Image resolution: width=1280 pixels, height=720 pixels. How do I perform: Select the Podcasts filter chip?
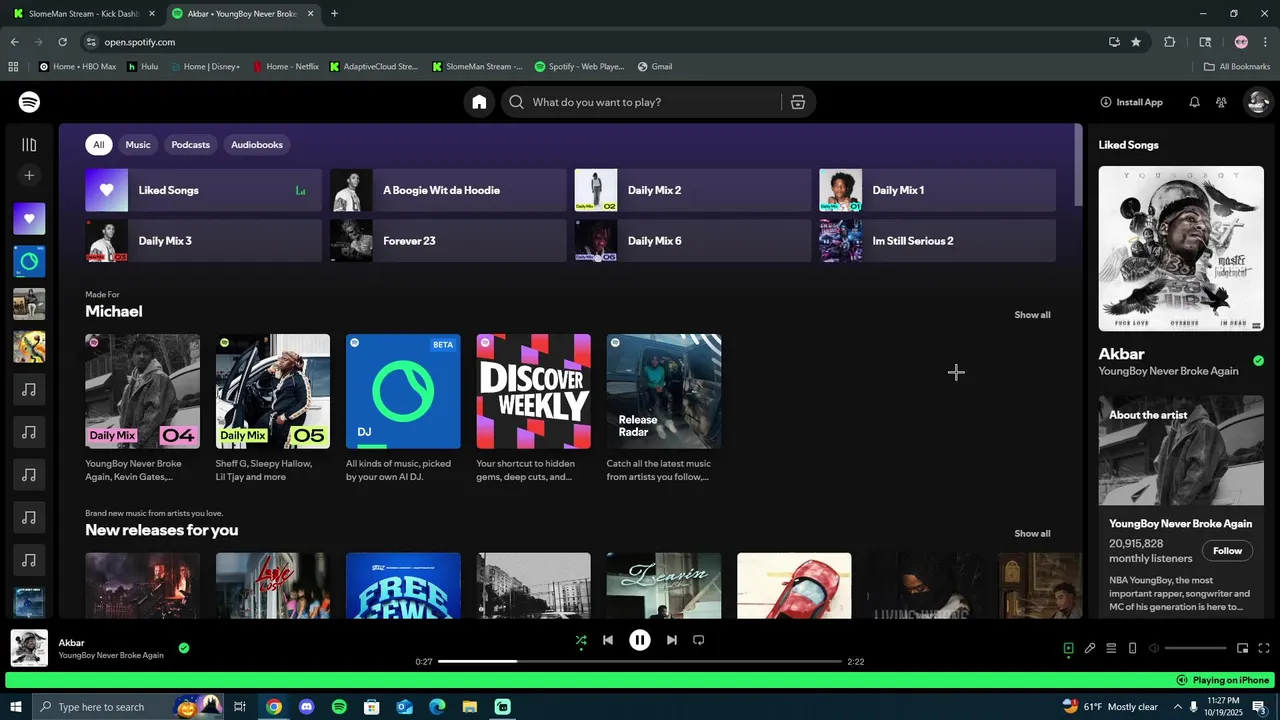[x=190, y=145]
